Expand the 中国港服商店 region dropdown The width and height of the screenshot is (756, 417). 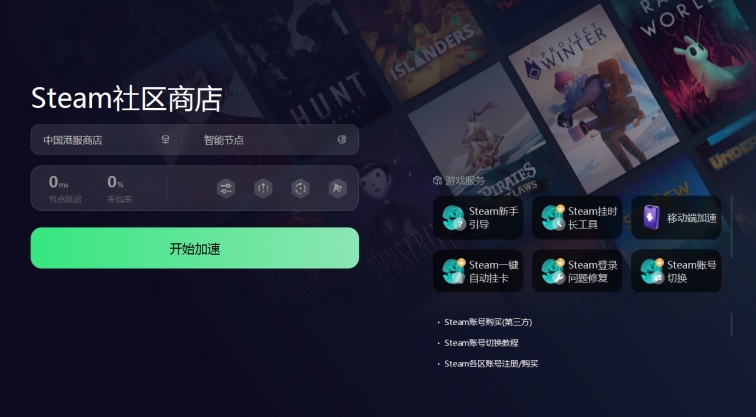tap(106, 140)
